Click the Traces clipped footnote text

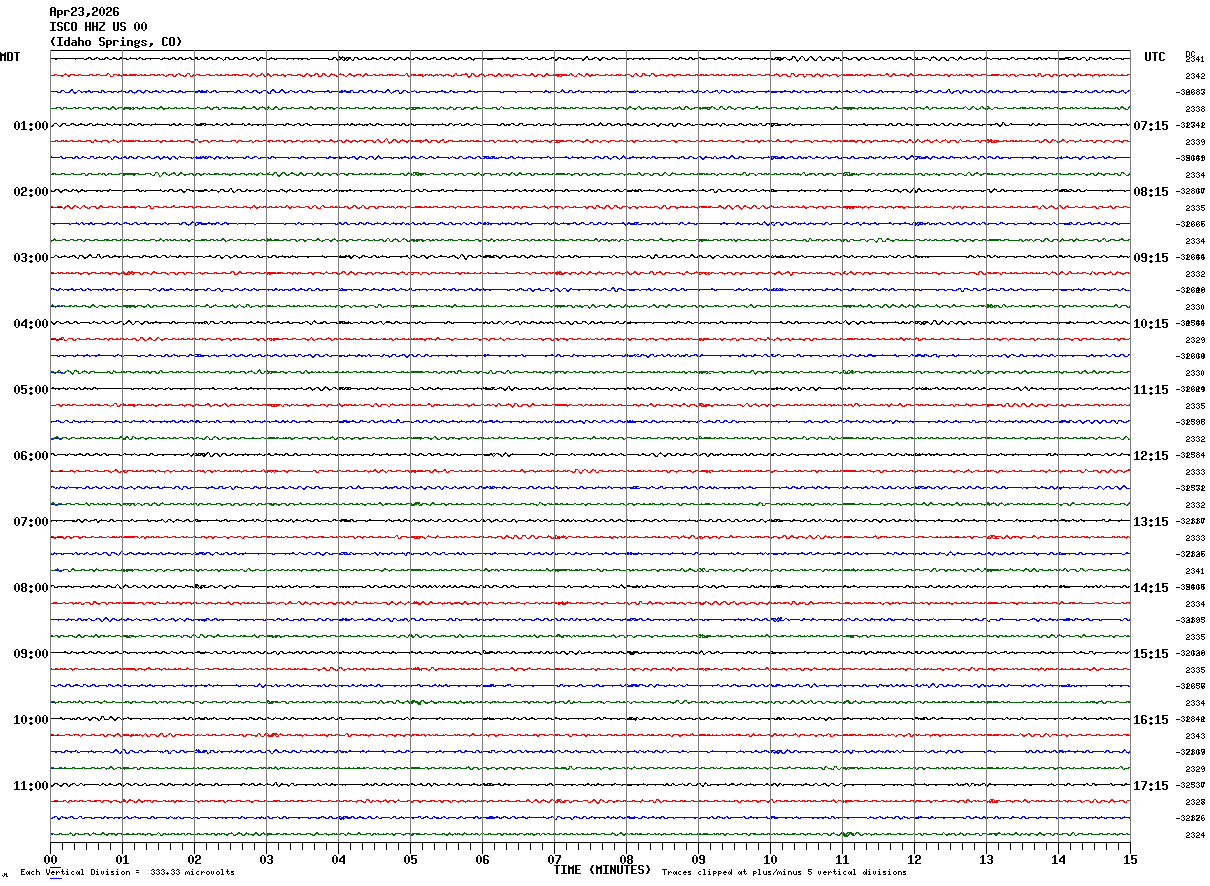pos(784,873)
